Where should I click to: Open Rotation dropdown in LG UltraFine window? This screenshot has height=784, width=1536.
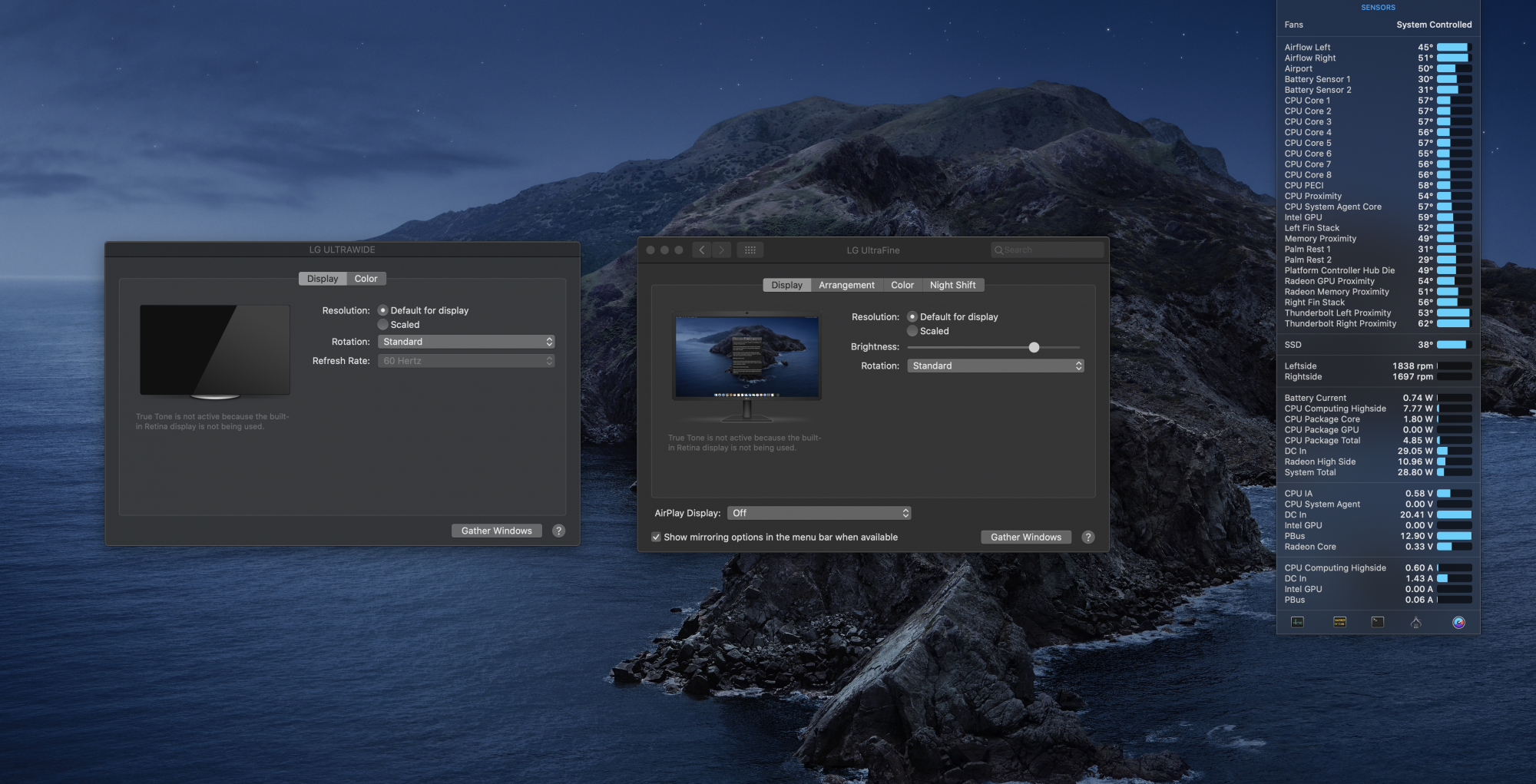point(995,366)
